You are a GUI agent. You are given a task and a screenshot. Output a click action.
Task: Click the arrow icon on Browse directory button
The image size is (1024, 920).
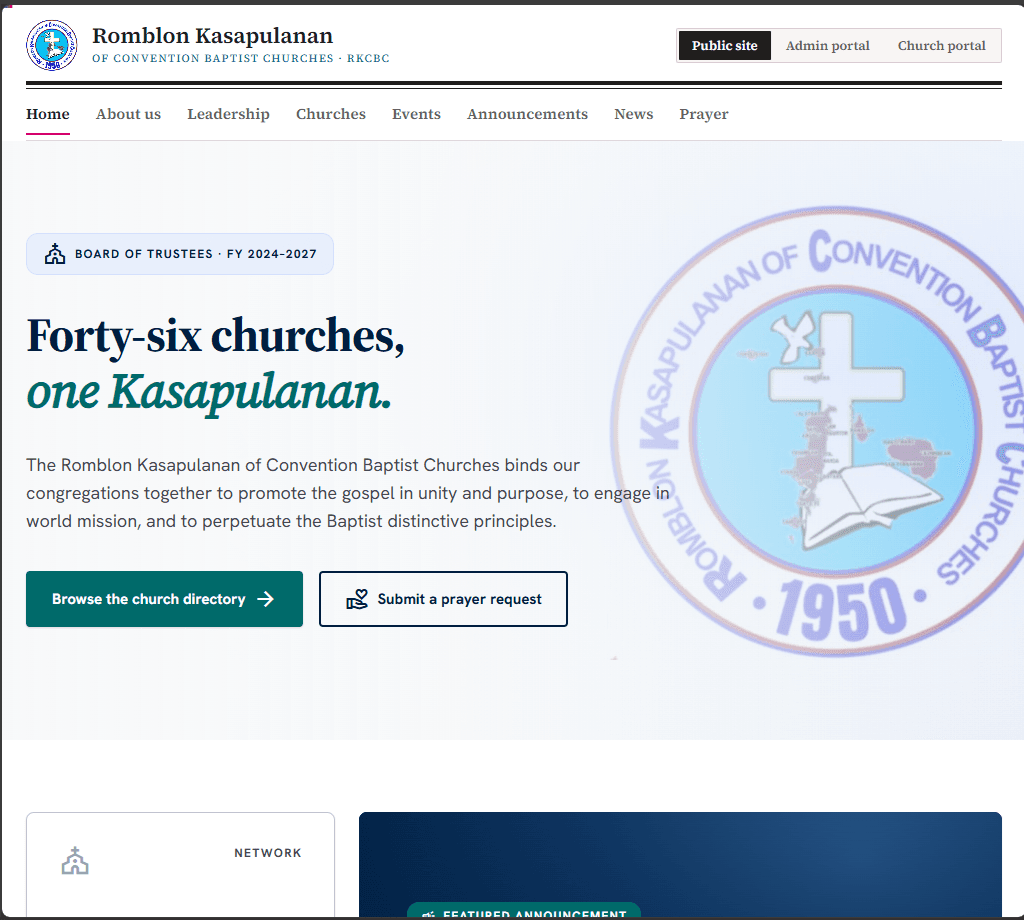pyautogui.click(x=265, y=599)
